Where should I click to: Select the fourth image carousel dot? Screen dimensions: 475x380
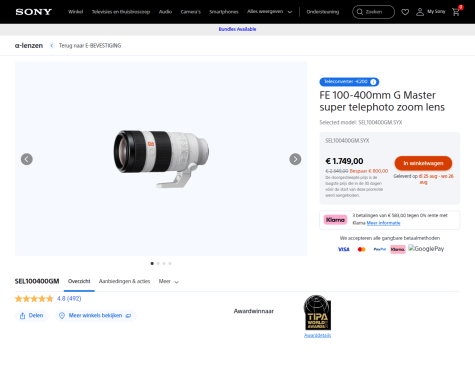tap(170, 263)
